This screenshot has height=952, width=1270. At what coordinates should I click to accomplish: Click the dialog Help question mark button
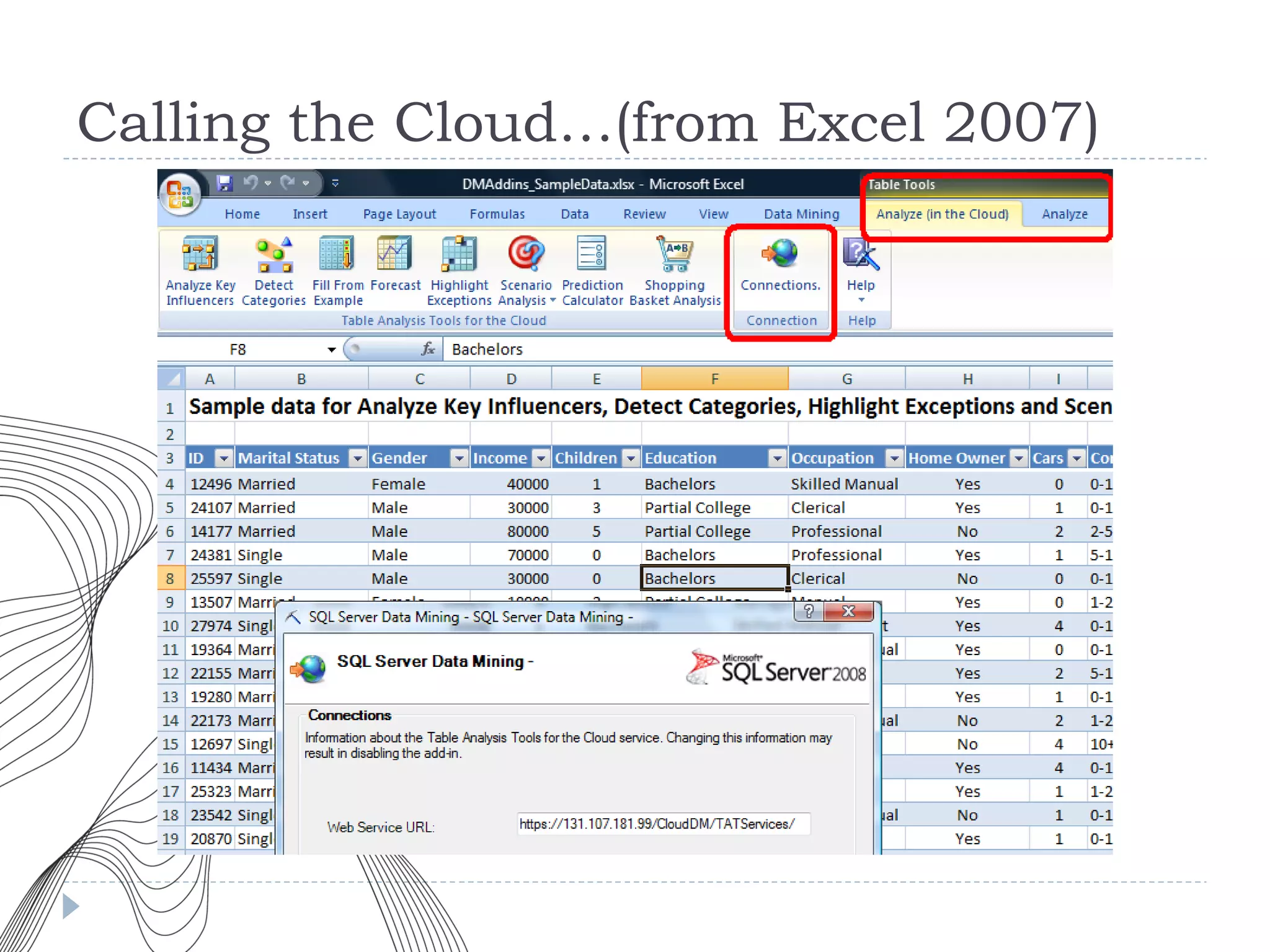[x=809, y=612]
